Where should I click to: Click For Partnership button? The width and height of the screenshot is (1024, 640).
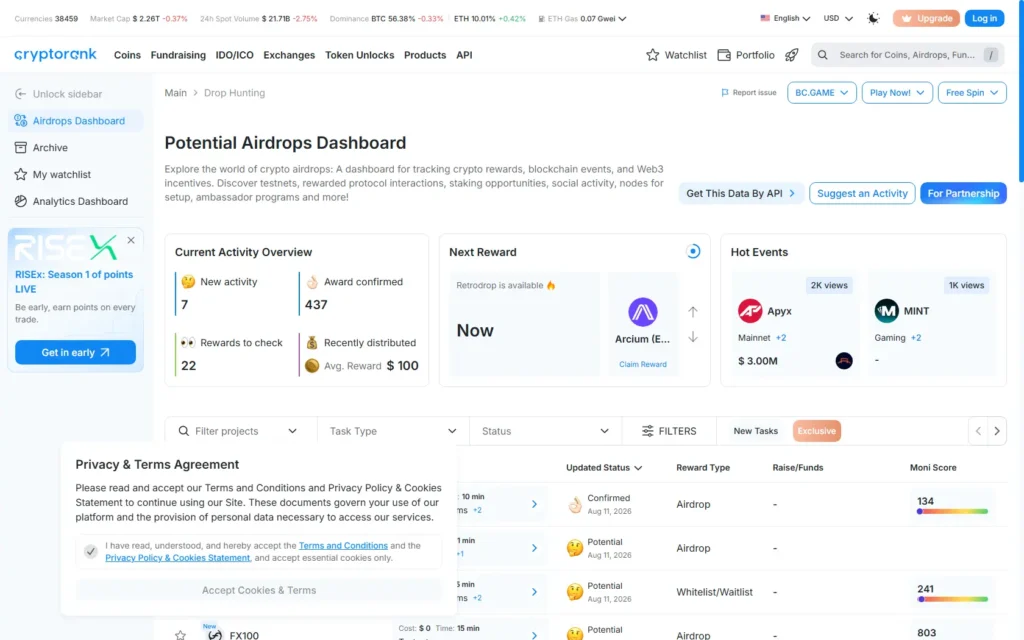click(963, 193)
